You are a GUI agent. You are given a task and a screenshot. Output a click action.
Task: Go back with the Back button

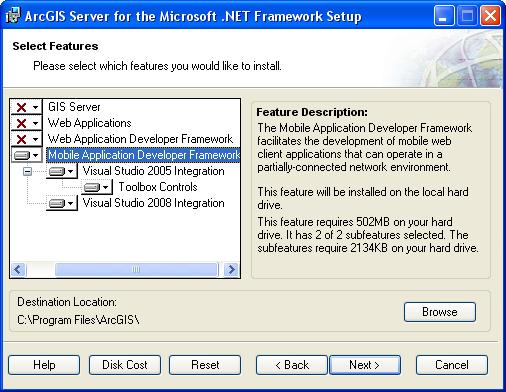pyautogui.click(x=292, y=365)
